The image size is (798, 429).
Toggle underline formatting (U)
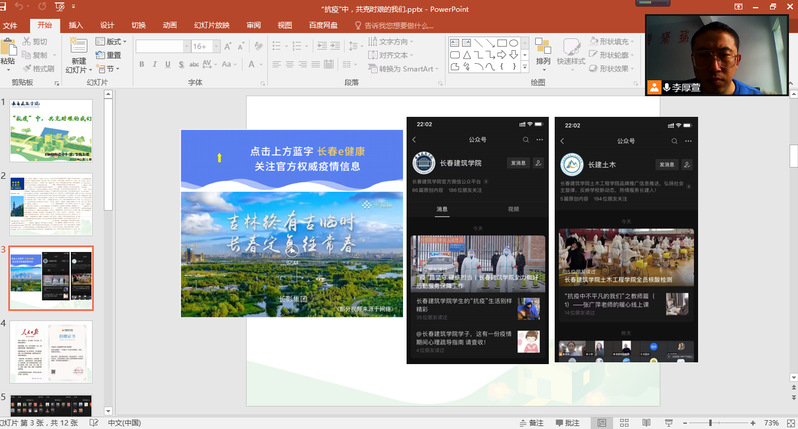(x=169, y=65)
